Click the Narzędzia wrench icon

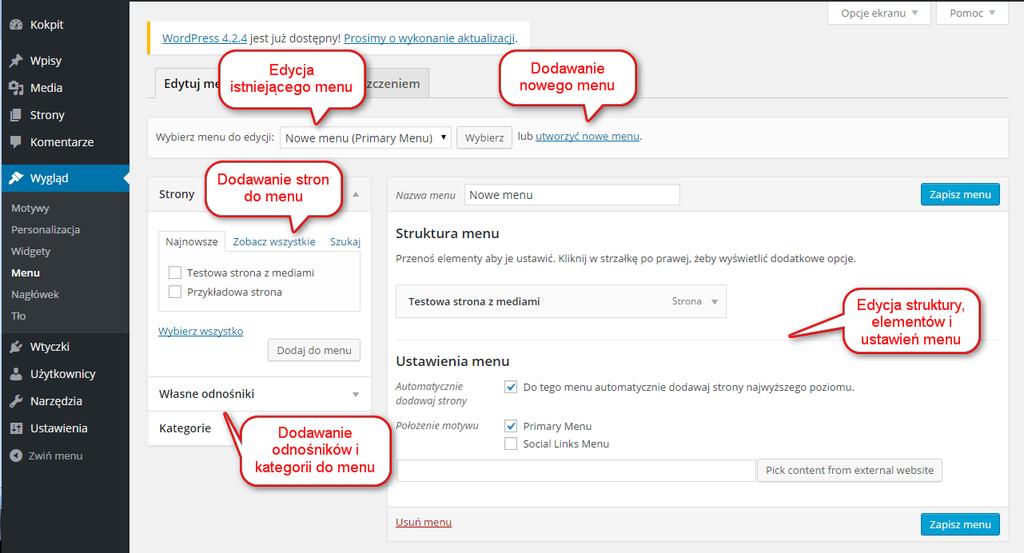pyautogui.click(x=16, y=402)
